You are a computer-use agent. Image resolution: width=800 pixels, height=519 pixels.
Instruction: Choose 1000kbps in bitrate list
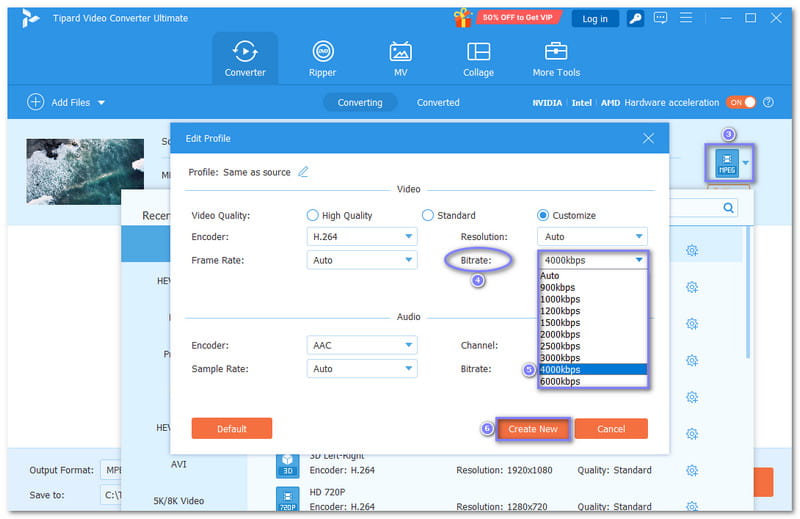[593, 299]
